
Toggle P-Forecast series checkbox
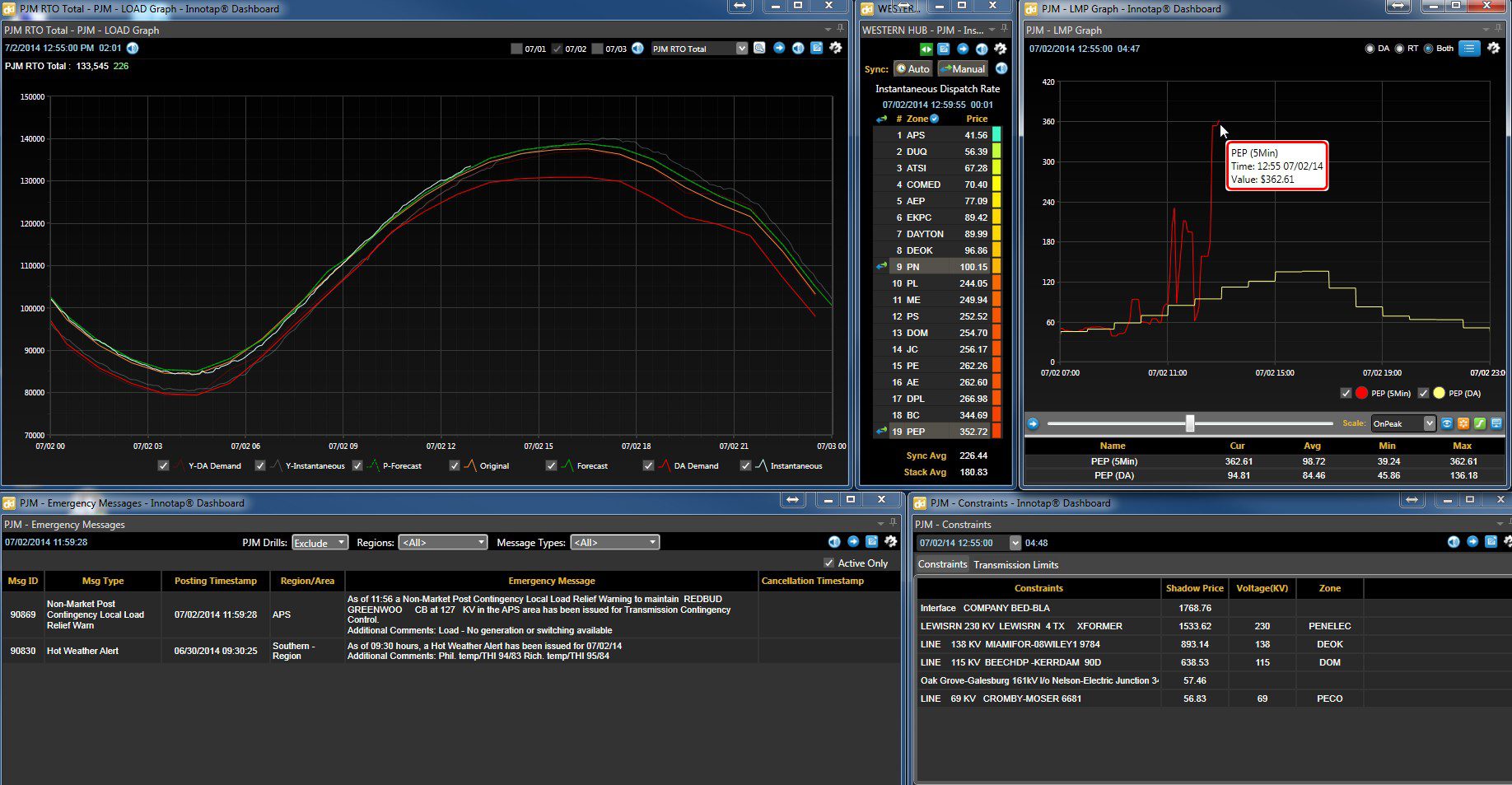click(357, 465)
